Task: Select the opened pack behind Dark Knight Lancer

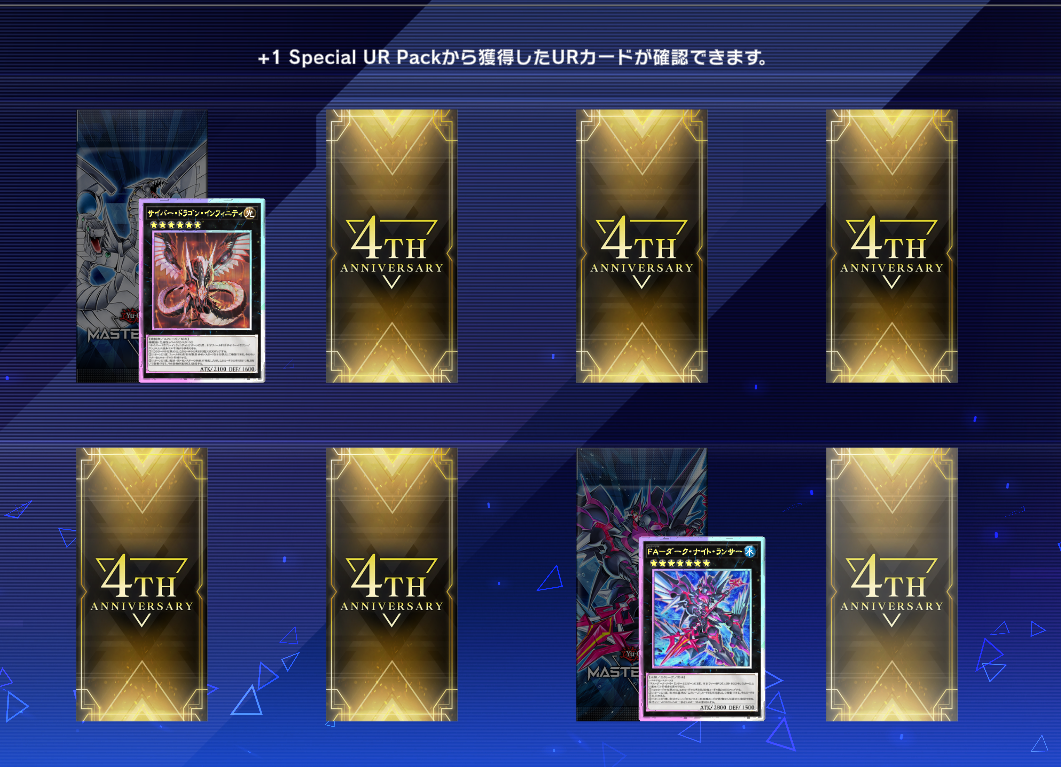Action: tap(608, 584)
